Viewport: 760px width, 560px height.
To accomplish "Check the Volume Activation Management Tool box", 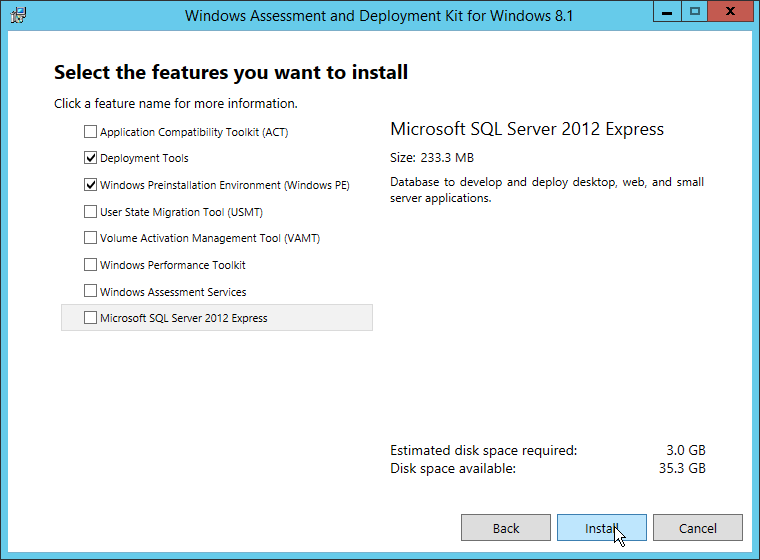I will (91, 238).
